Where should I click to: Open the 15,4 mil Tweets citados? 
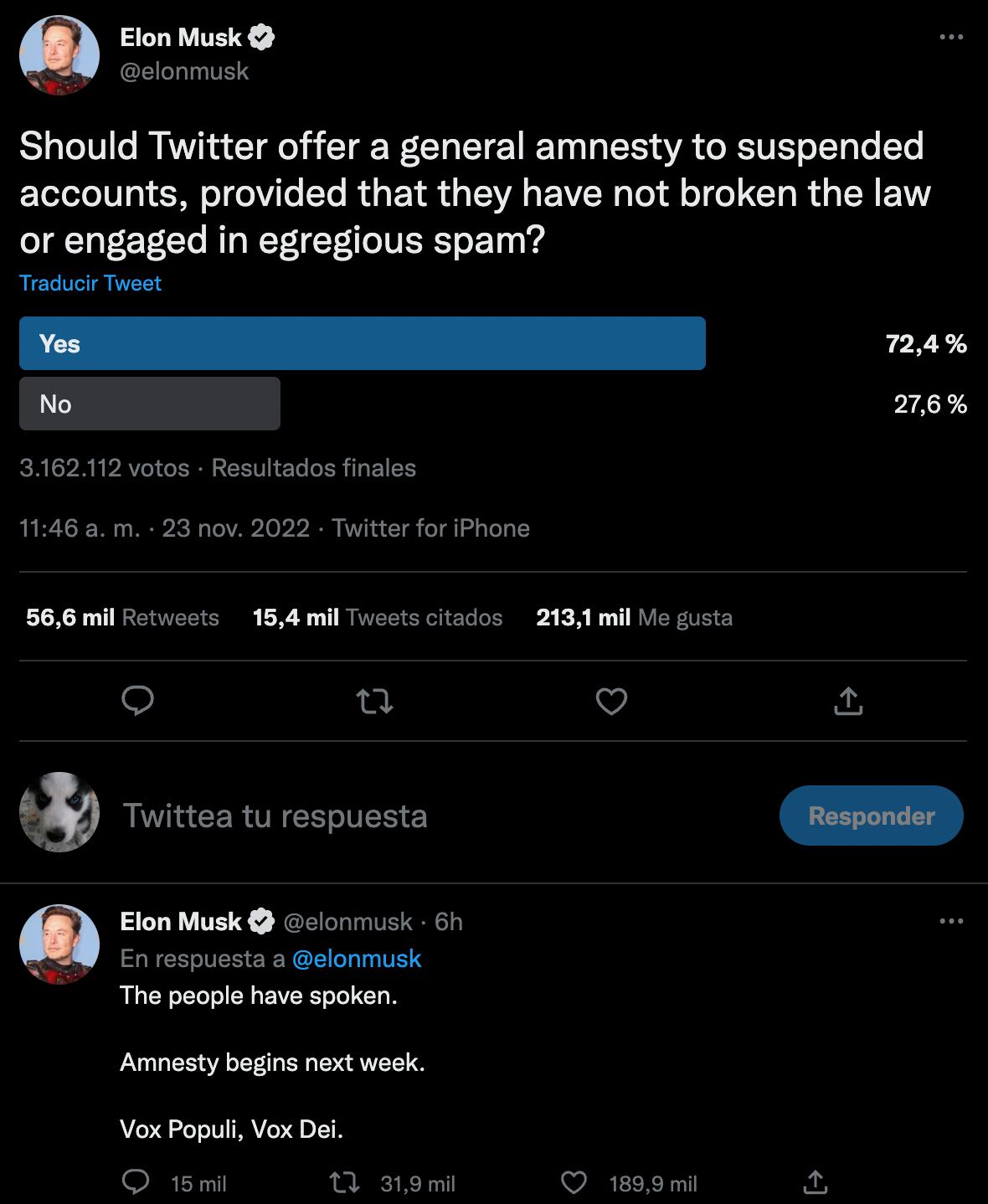point(377,618)
